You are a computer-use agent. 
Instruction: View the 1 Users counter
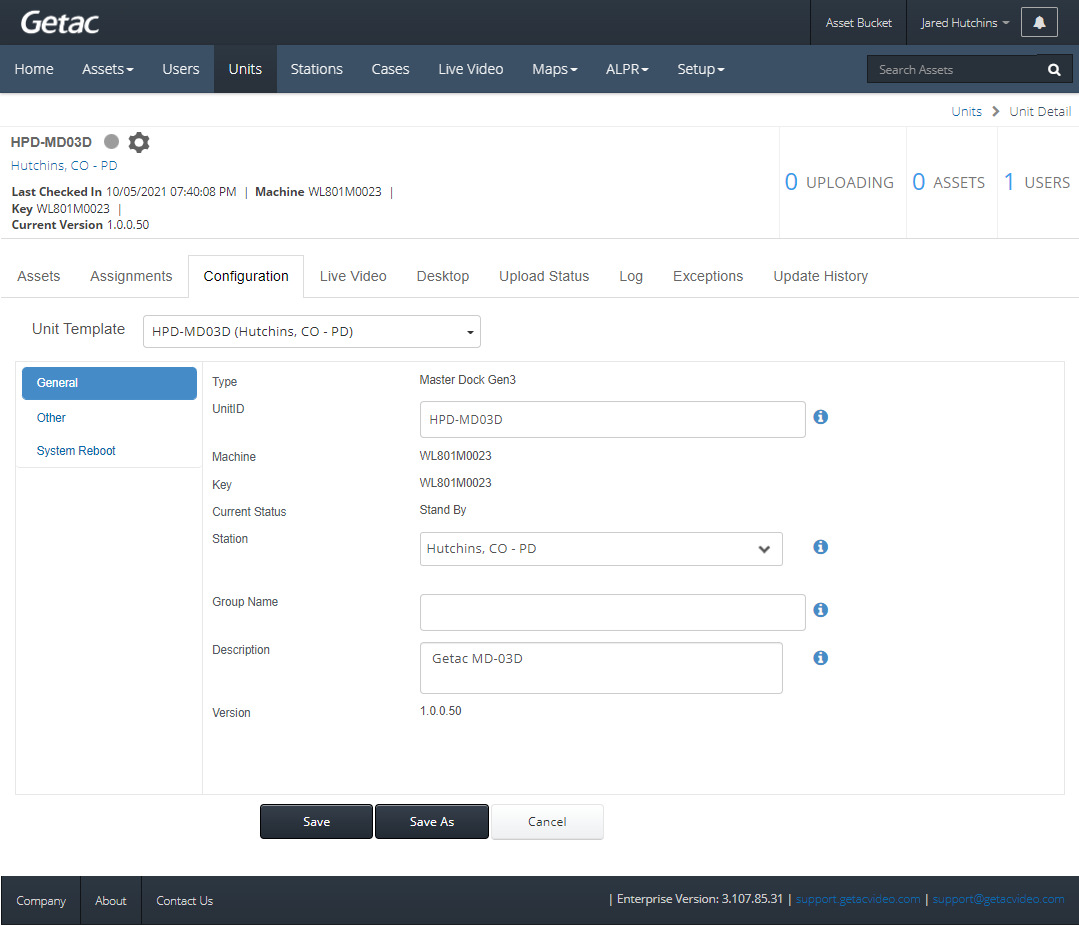click(x=1037, y=182)
